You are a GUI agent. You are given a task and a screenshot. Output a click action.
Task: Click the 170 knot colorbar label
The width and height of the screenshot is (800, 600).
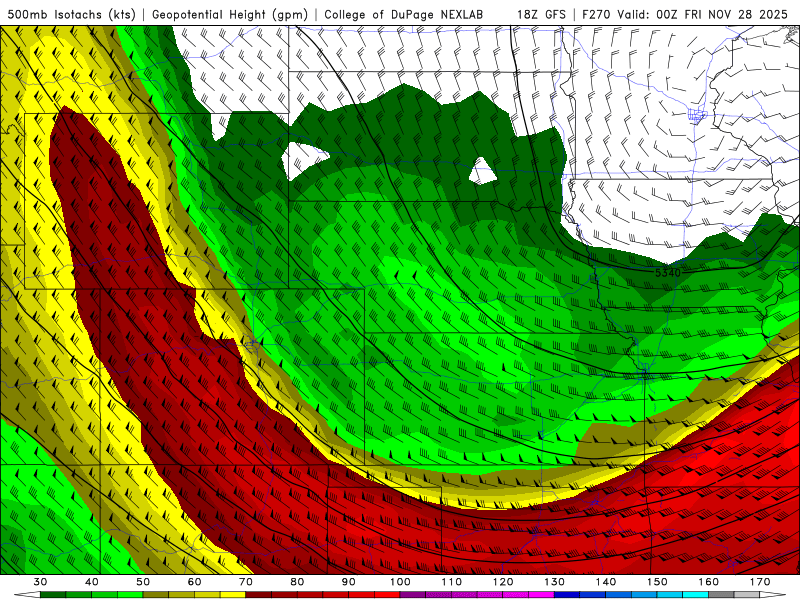760,582
